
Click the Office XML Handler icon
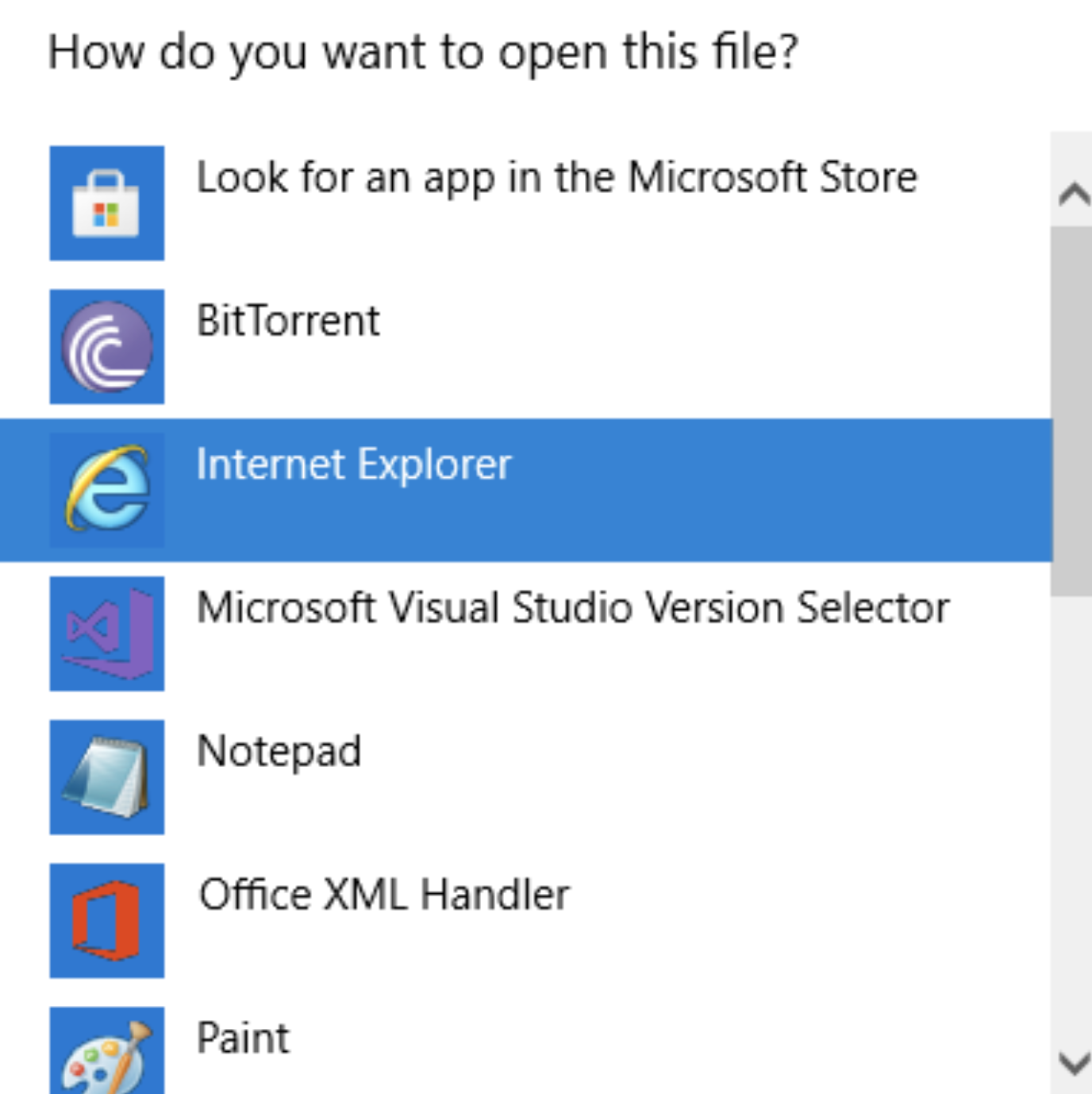coord(106,921)
